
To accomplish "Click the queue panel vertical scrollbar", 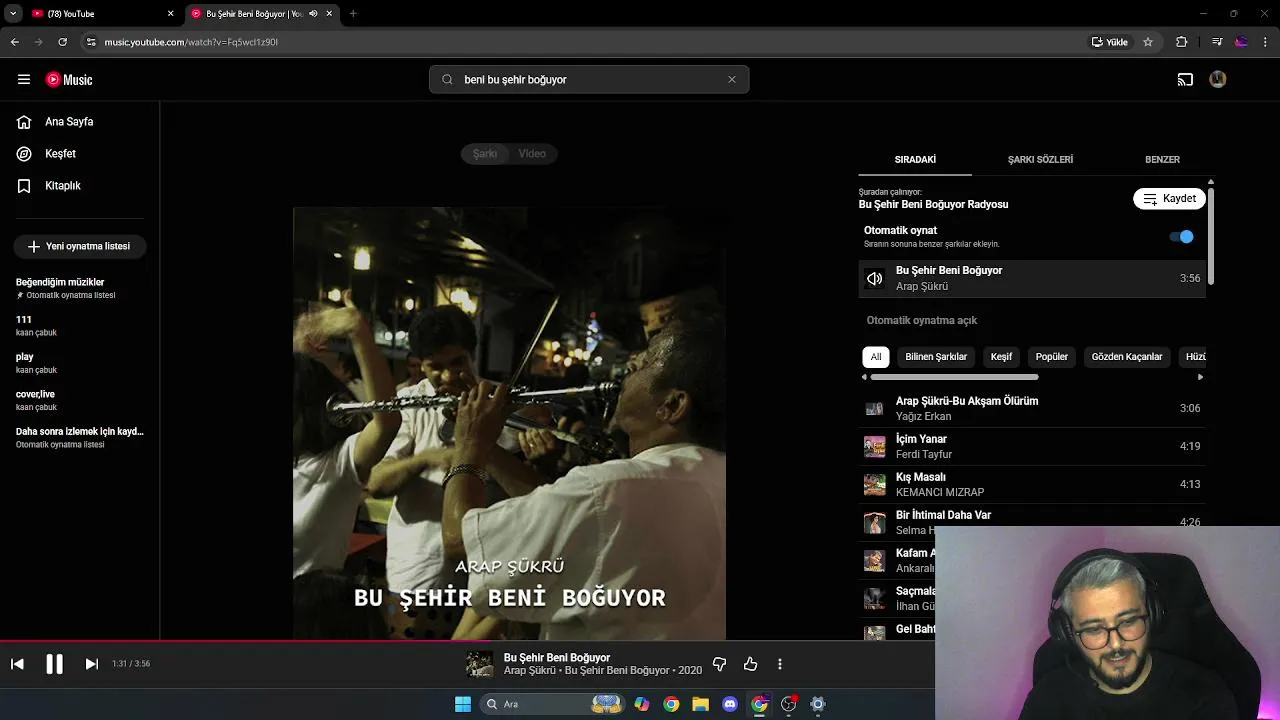I will click(1210, 235).
